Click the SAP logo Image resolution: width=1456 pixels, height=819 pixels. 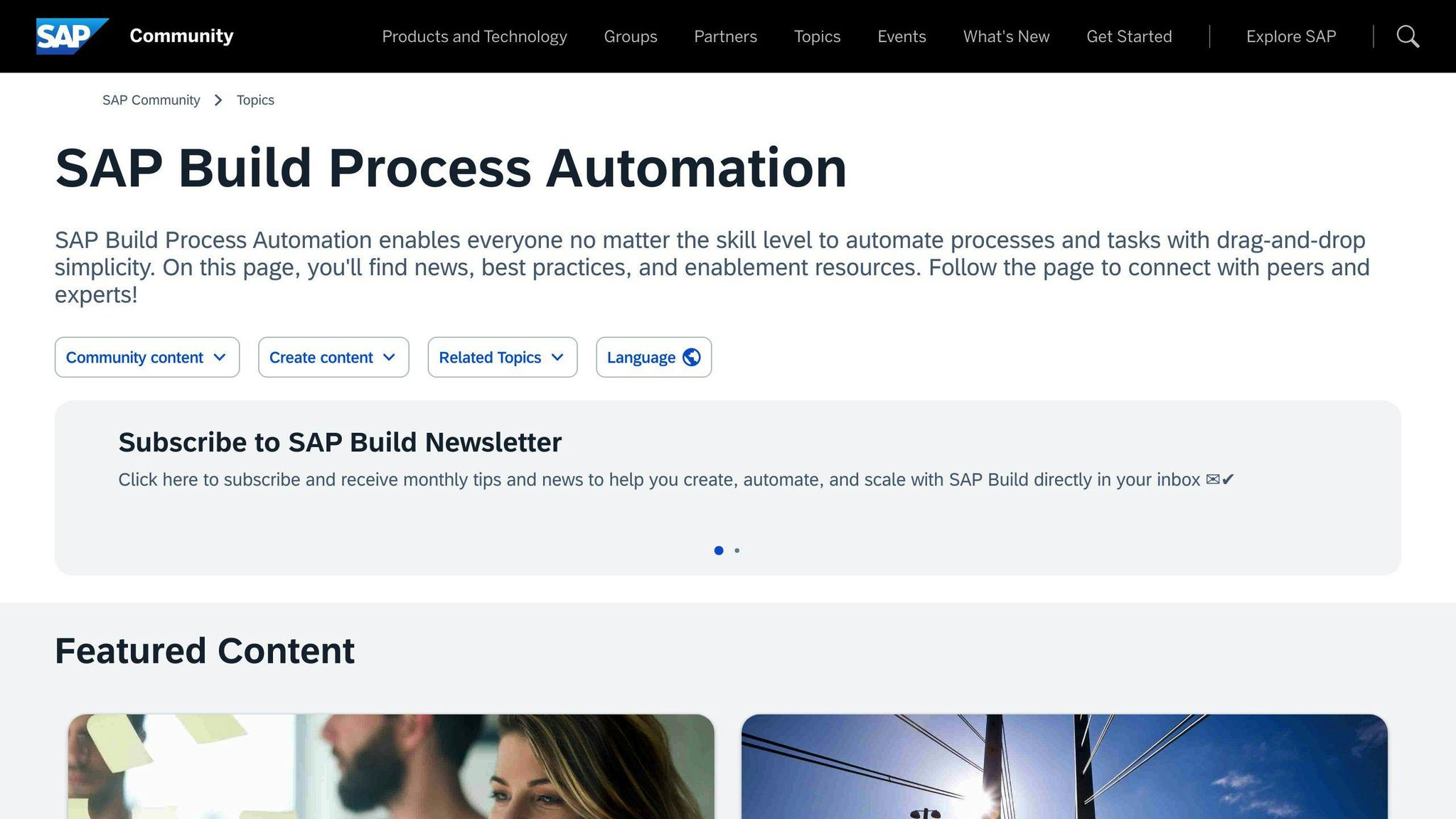point(72,36)
